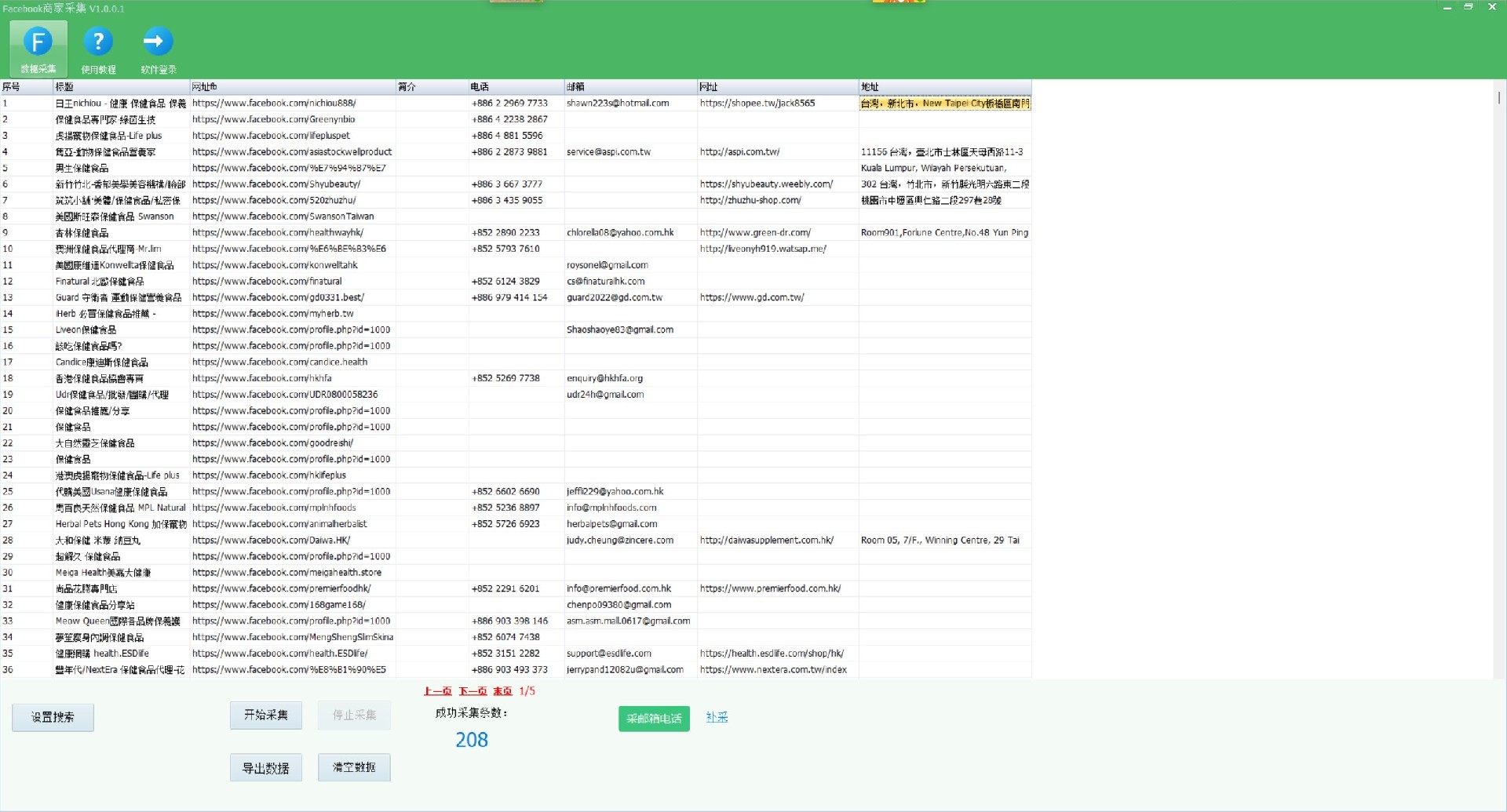1507x812 pixels.
Task: Click the greyed 停止采集 button
Action: pos(354,715)
